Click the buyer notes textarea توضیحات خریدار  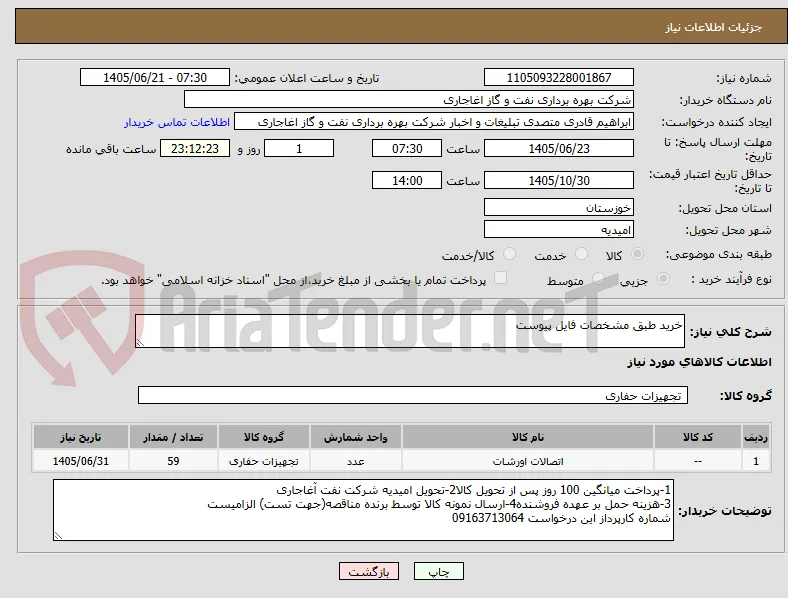point(363,510)
